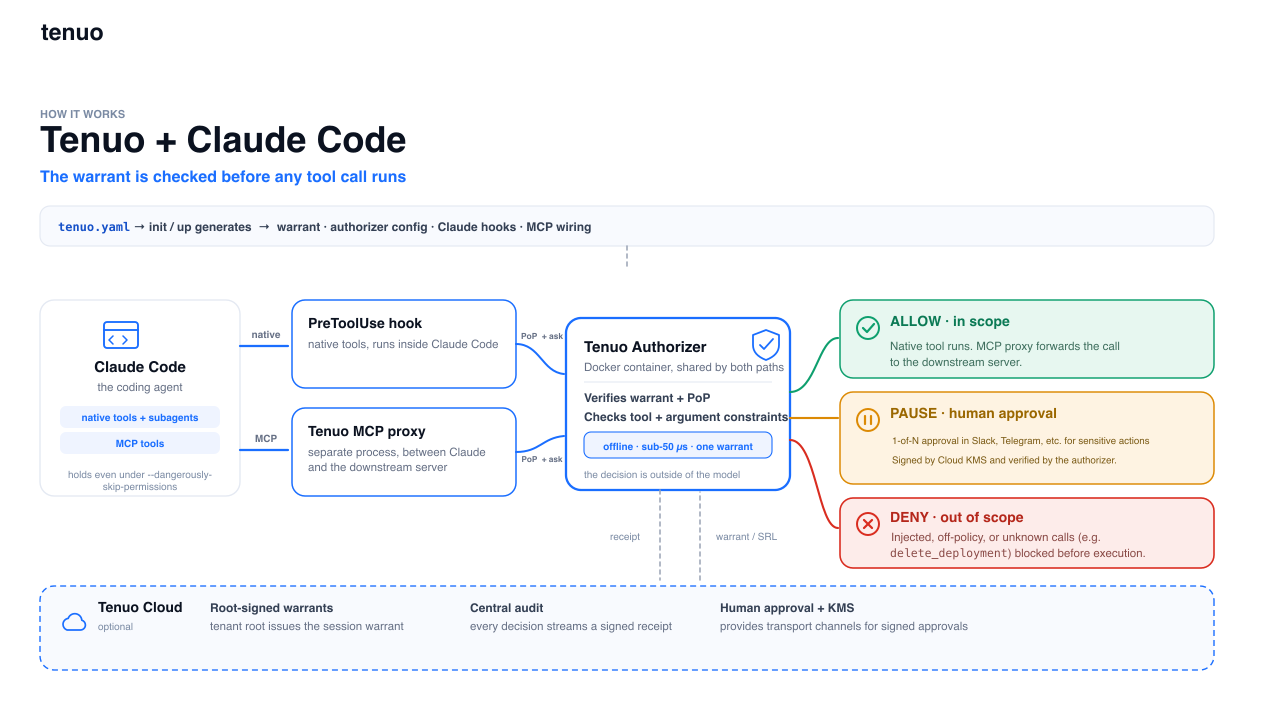
Task: Select the "native tools + subagents" pill
Action: tap(140, 417)
